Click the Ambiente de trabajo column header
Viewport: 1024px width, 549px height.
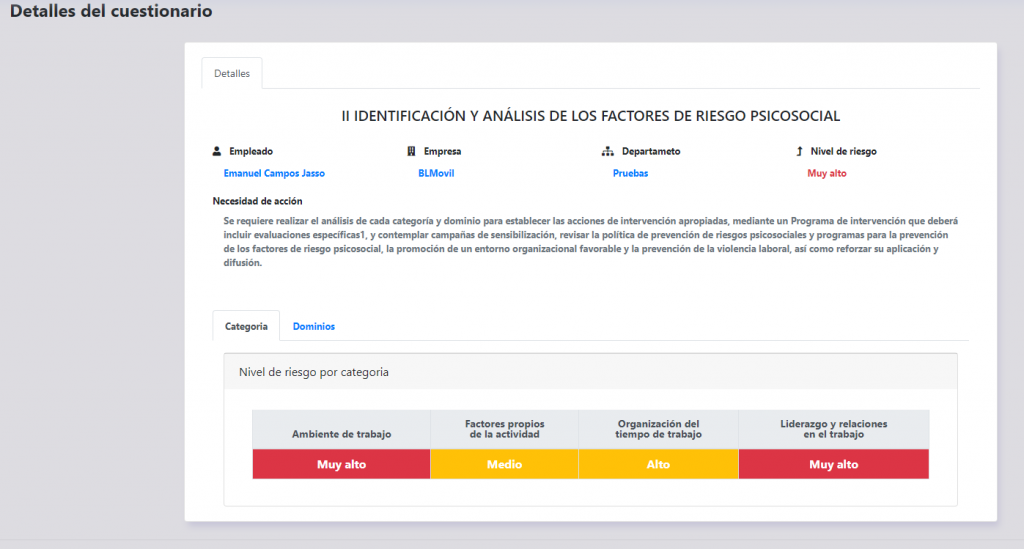tap(341, 434)
